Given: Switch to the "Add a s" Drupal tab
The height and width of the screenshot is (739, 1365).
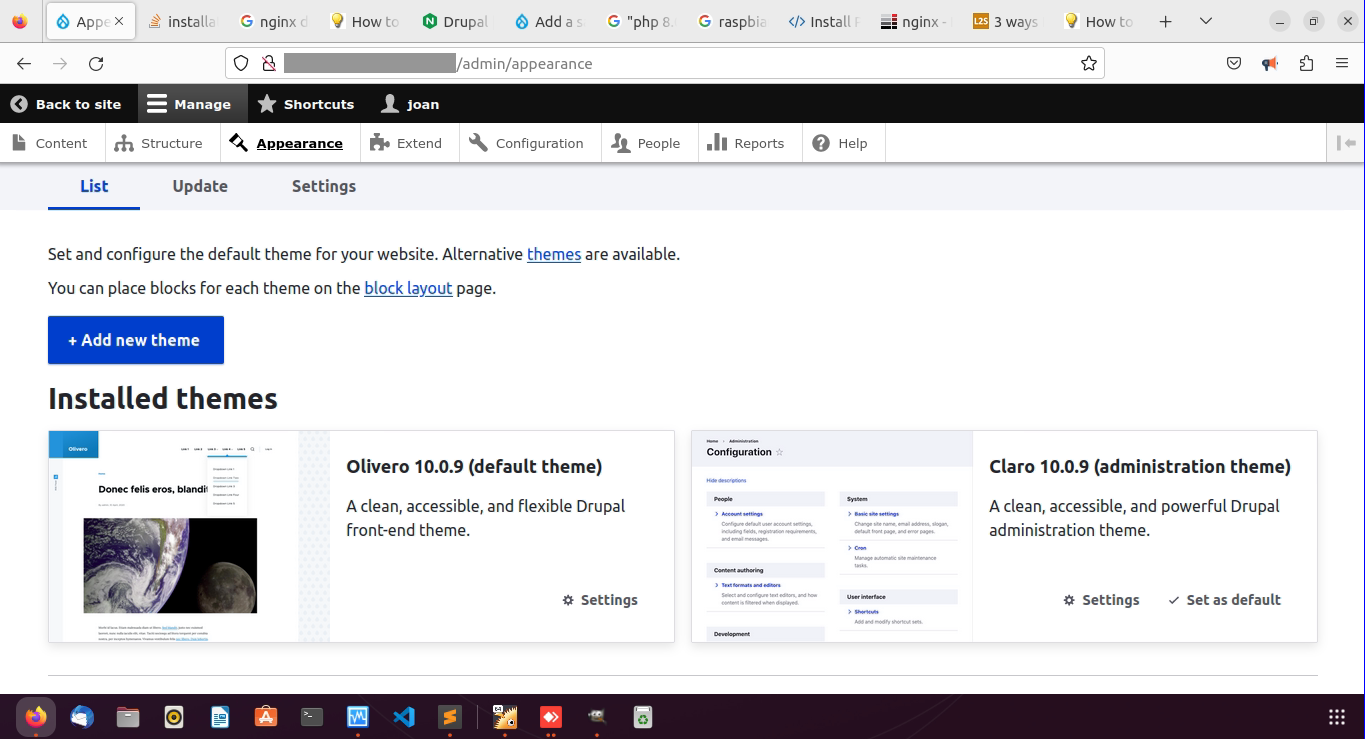Looking at the screenshot, I should (548, 21).
